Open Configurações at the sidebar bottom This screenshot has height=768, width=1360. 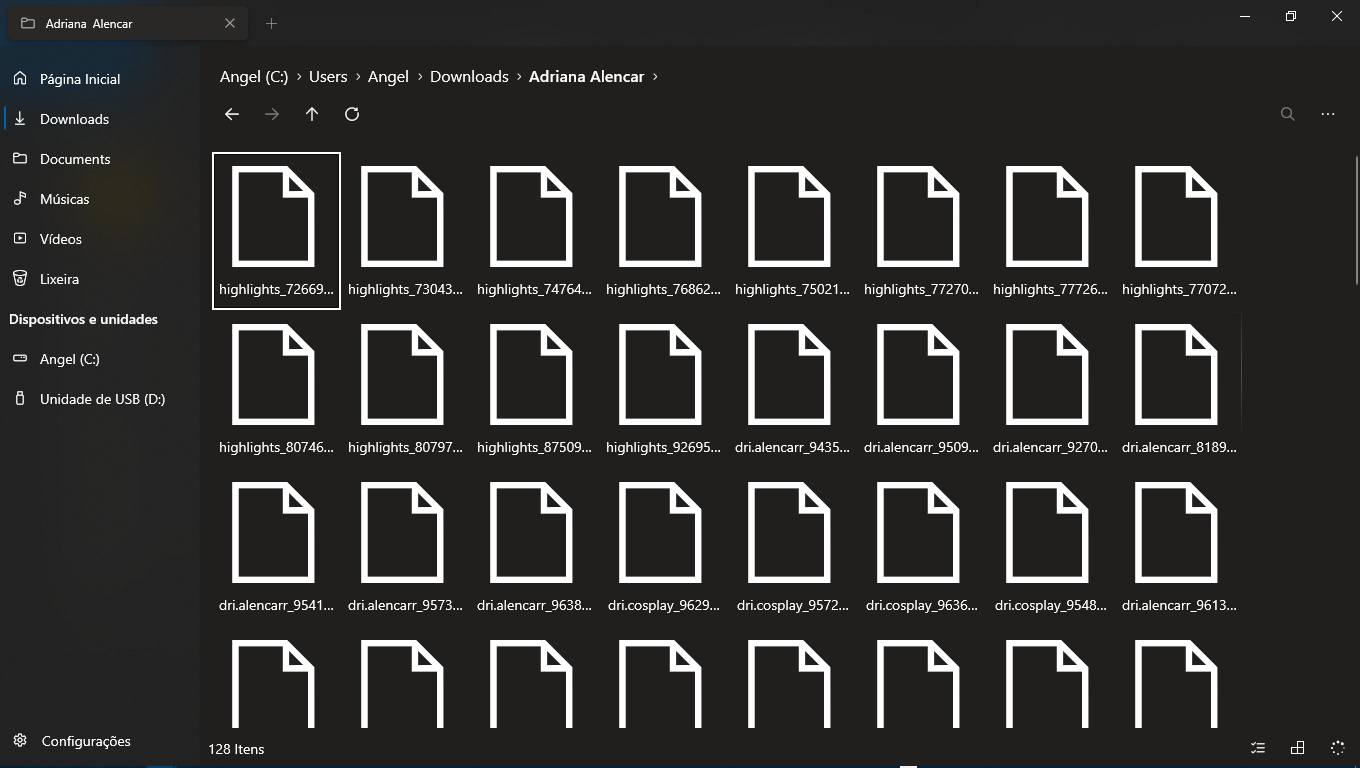point(85,741)
